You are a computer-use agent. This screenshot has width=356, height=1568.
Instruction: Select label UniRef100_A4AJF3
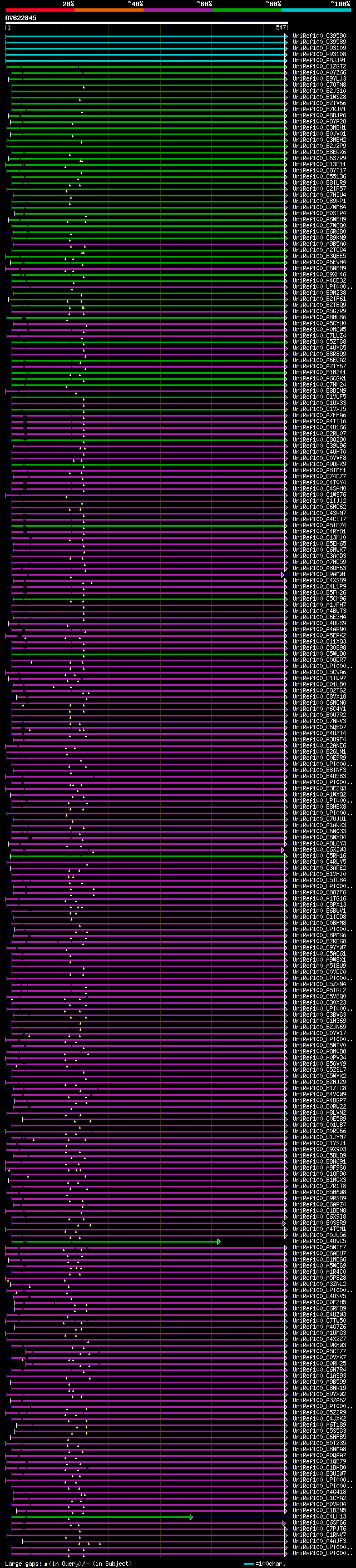319,1541
